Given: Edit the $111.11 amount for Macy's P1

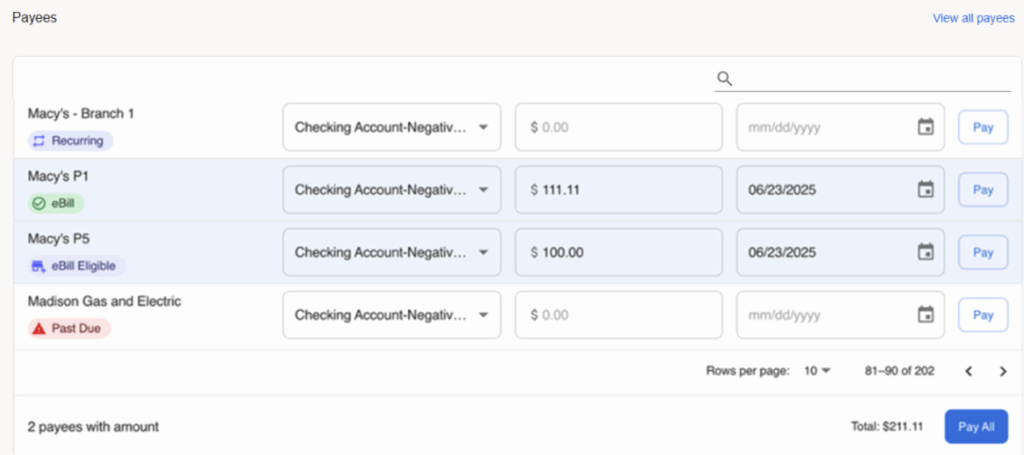Looking at the screenshot, I should pos(619,190).
